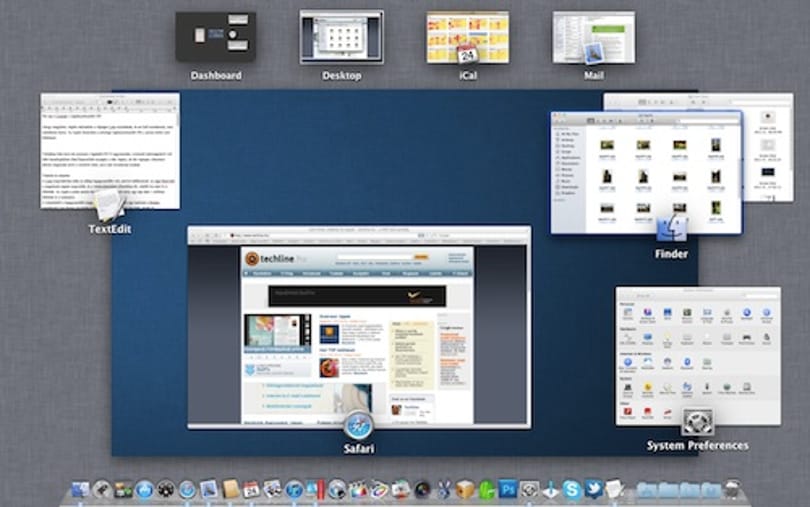The height and width of the screenshot is (507, 810).
Task: Open iTunes in the Dock
Action: point(294,489)
